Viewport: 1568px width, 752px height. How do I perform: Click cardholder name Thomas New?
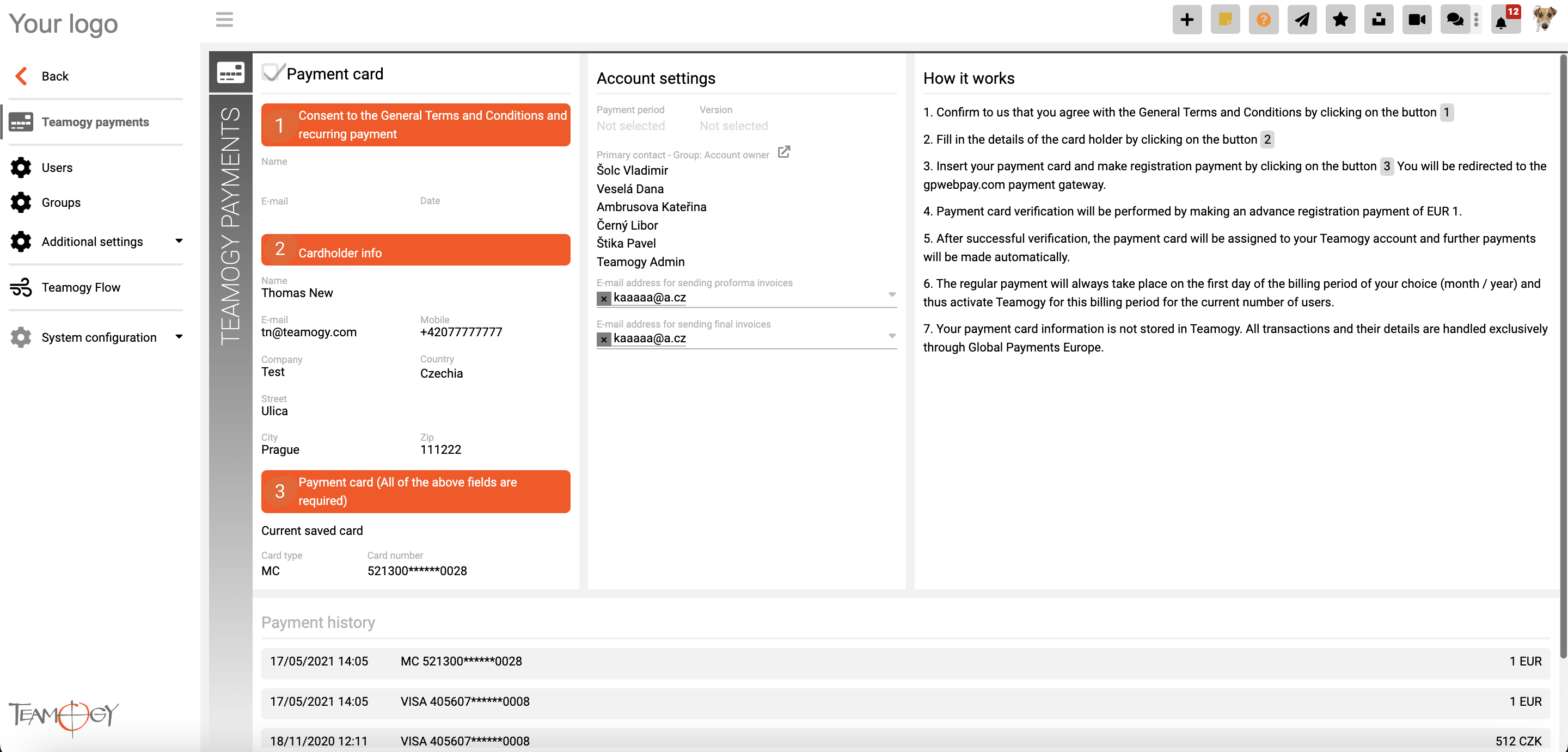click(x=297, y=293)
